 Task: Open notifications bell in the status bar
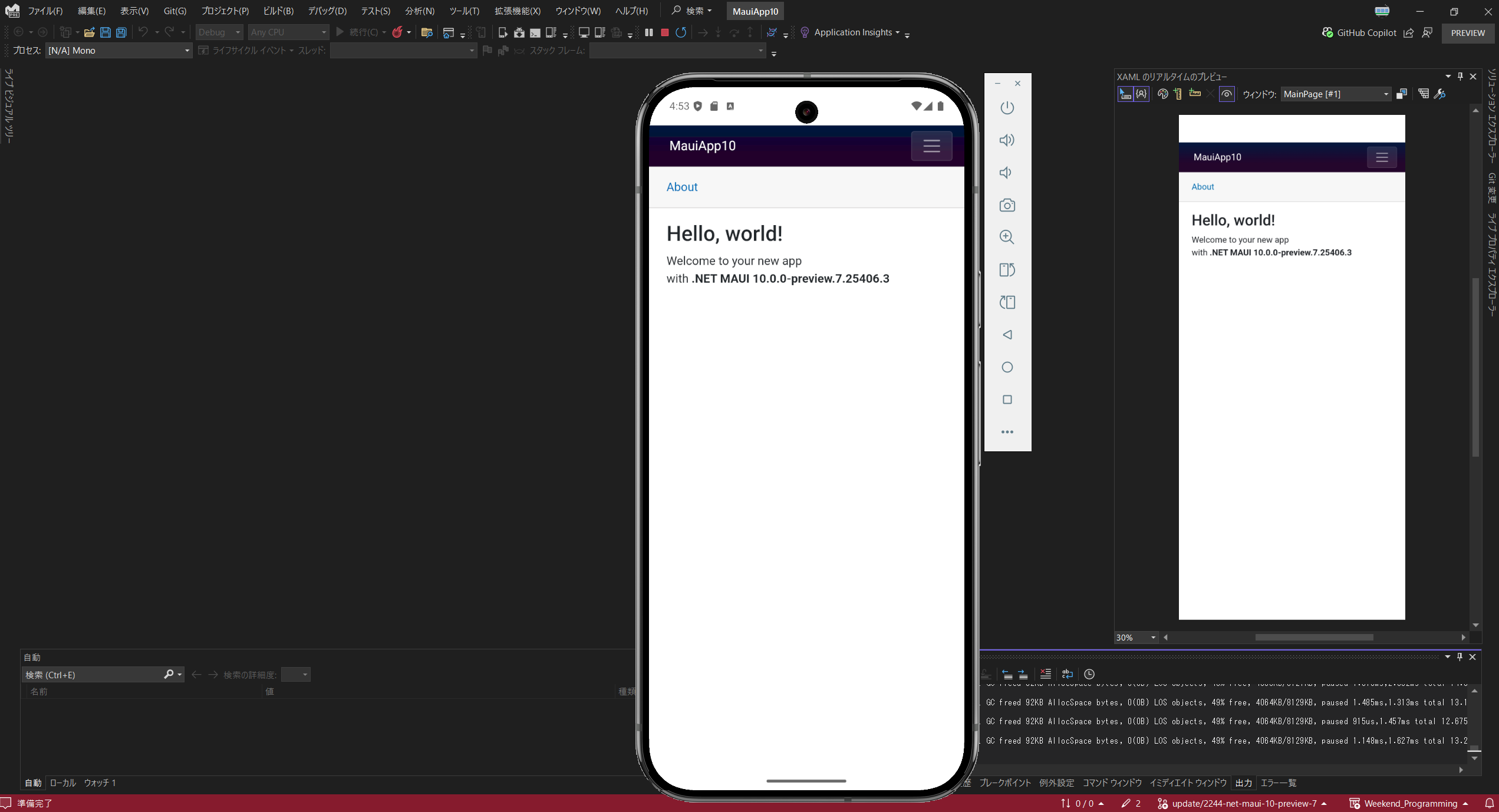pyautogui.click(x=1489, y=803)
